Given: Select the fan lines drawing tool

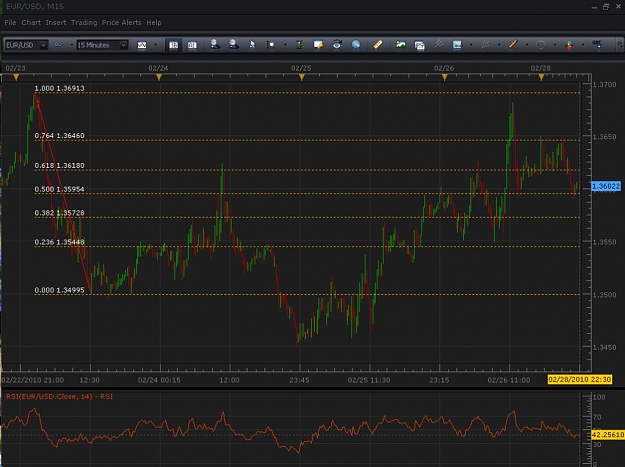Looking at the screenshot, I should click(485, 45).
